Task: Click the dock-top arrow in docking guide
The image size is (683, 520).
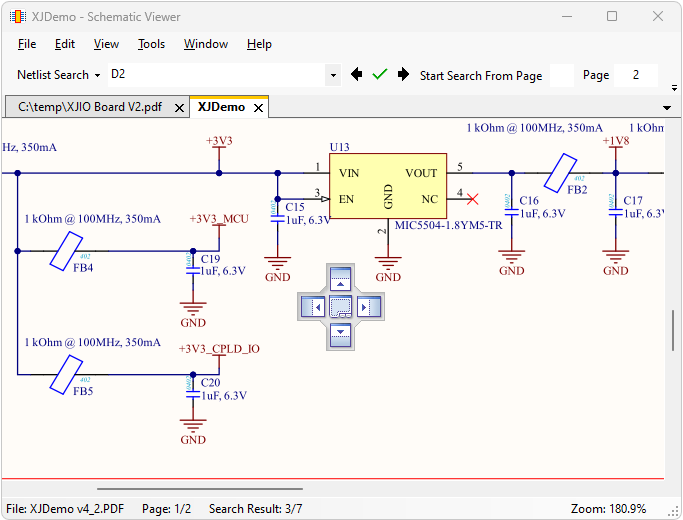Action: click(x=341, y=281)
